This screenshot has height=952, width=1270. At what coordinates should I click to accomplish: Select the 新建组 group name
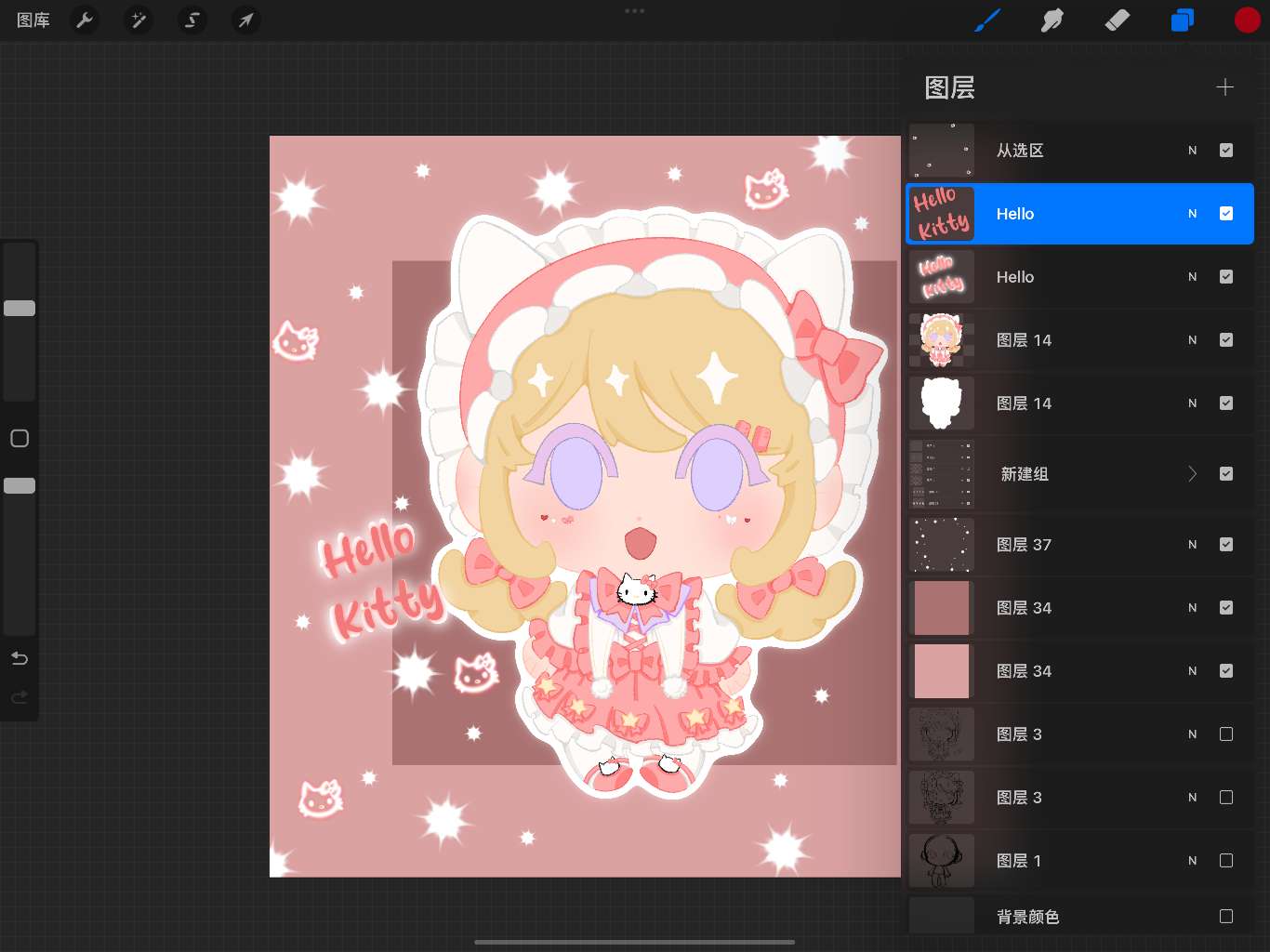tap(1025, 473)
